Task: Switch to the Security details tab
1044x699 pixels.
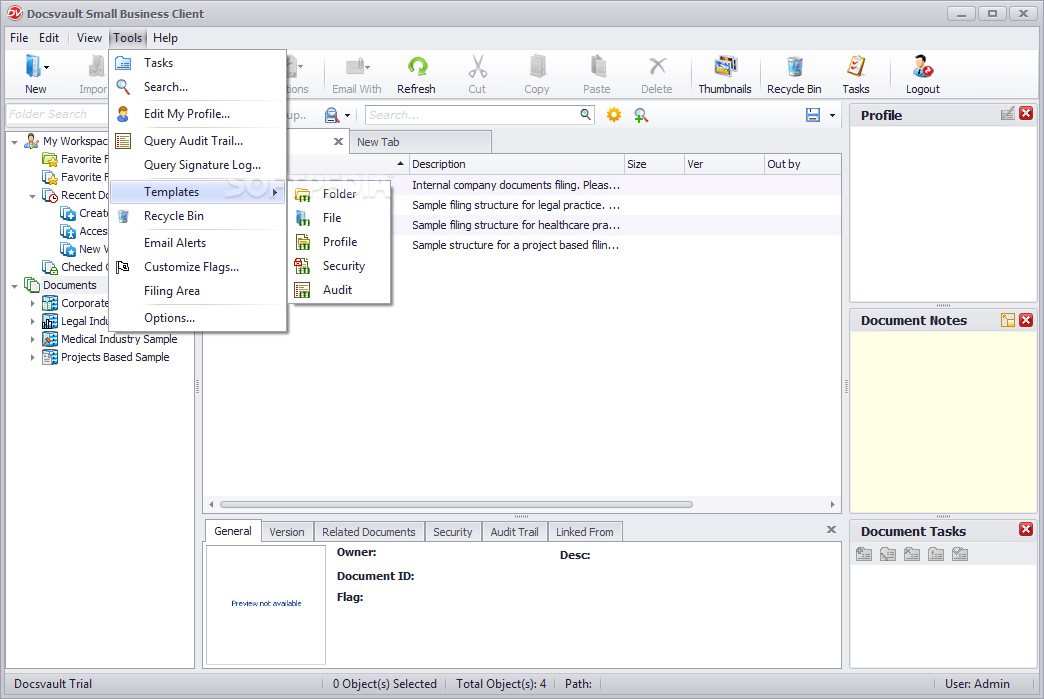Action: (453, 532)
